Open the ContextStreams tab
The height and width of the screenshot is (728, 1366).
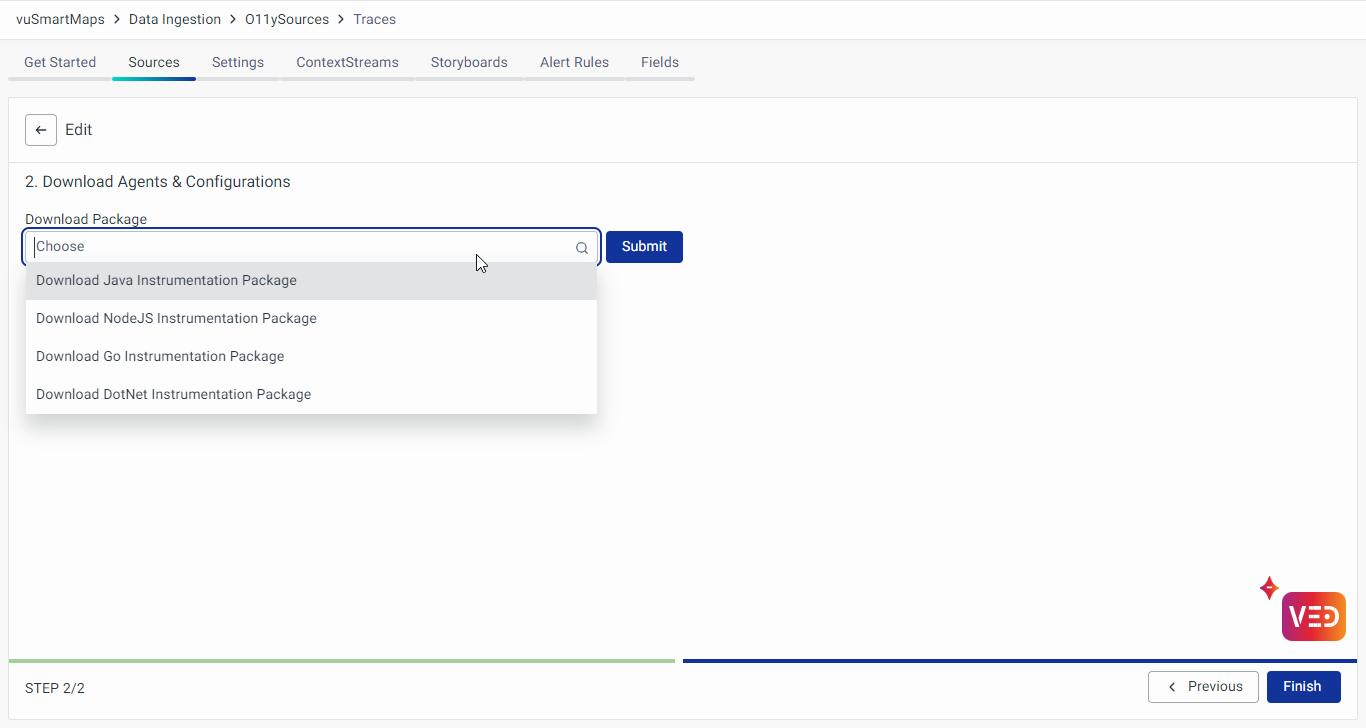347,62
